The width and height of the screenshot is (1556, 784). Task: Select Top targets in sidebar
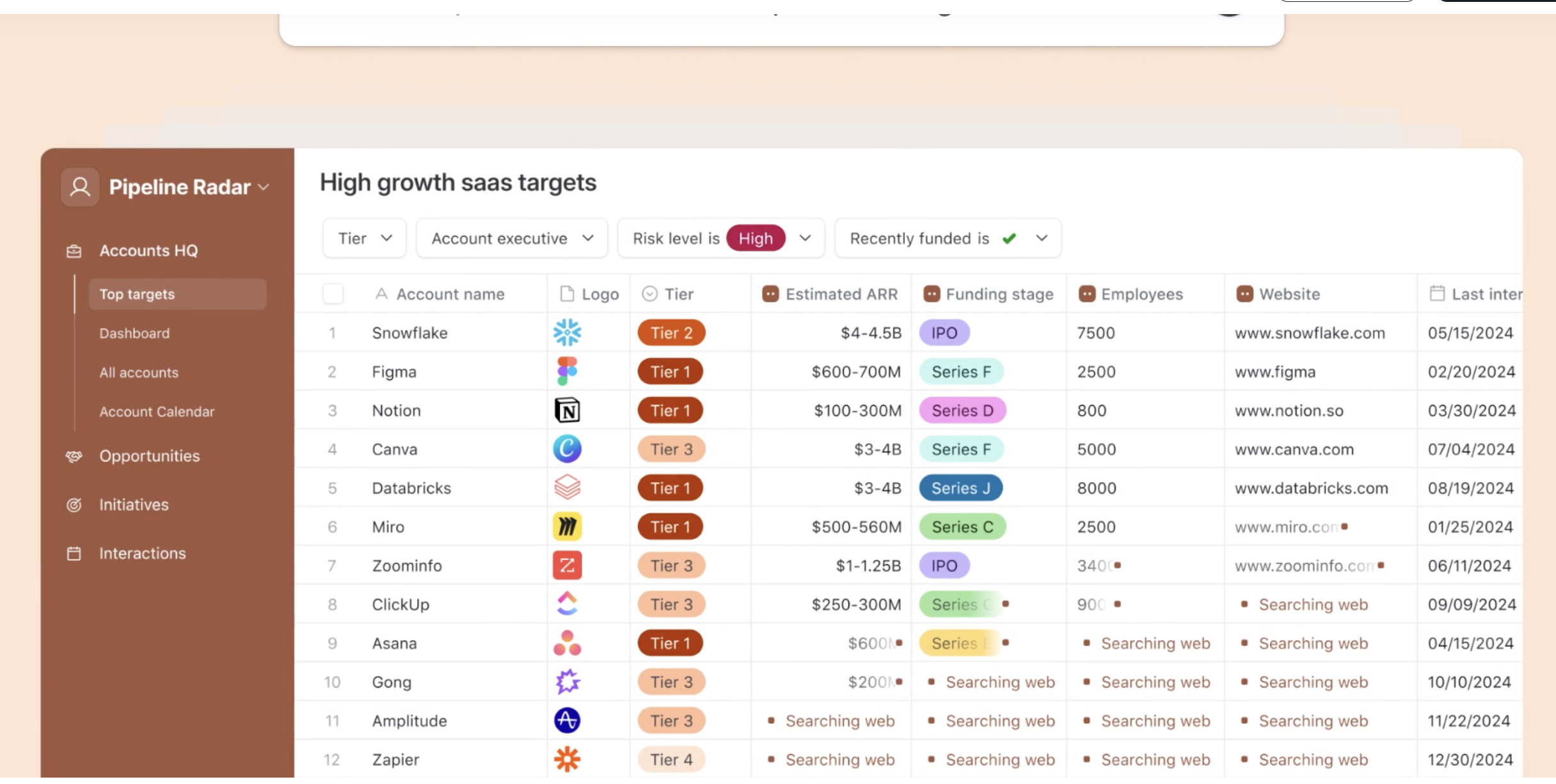click(177, 294)
